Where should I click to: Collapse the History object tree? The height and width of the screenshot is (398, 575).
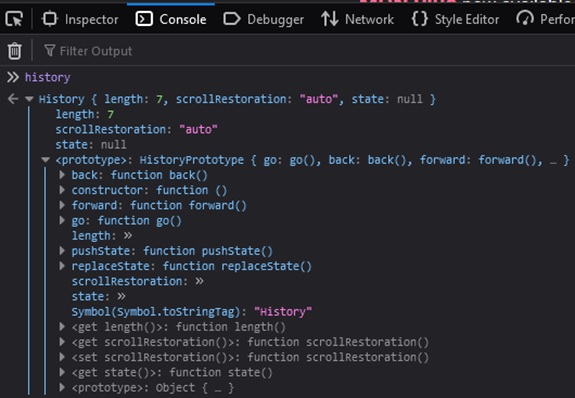pyautogui.click(x=29, y=99)
